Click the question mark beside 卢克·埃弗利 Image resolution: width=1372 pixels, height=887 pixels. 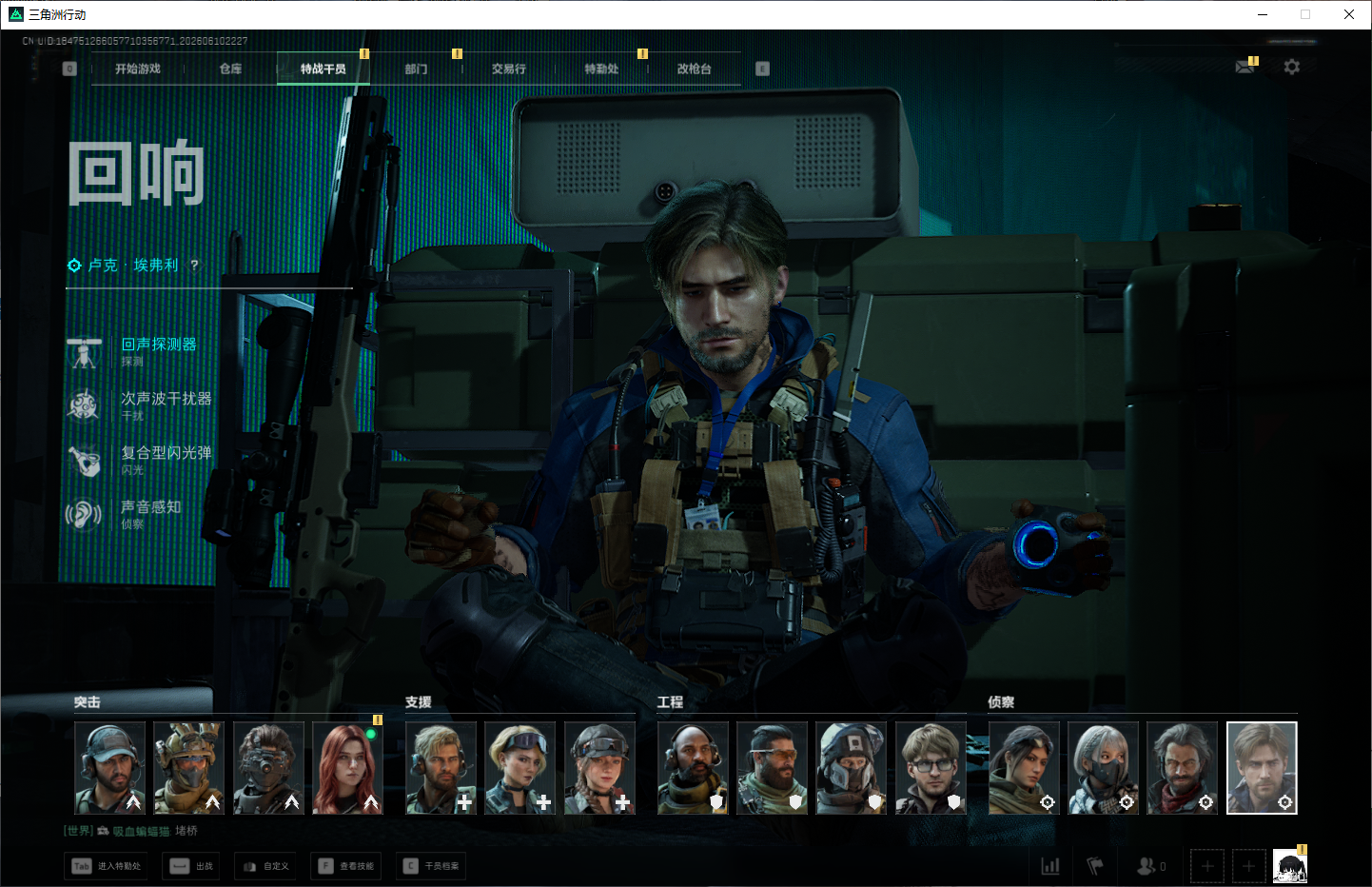pyautogui.click(x=194, y=265)
